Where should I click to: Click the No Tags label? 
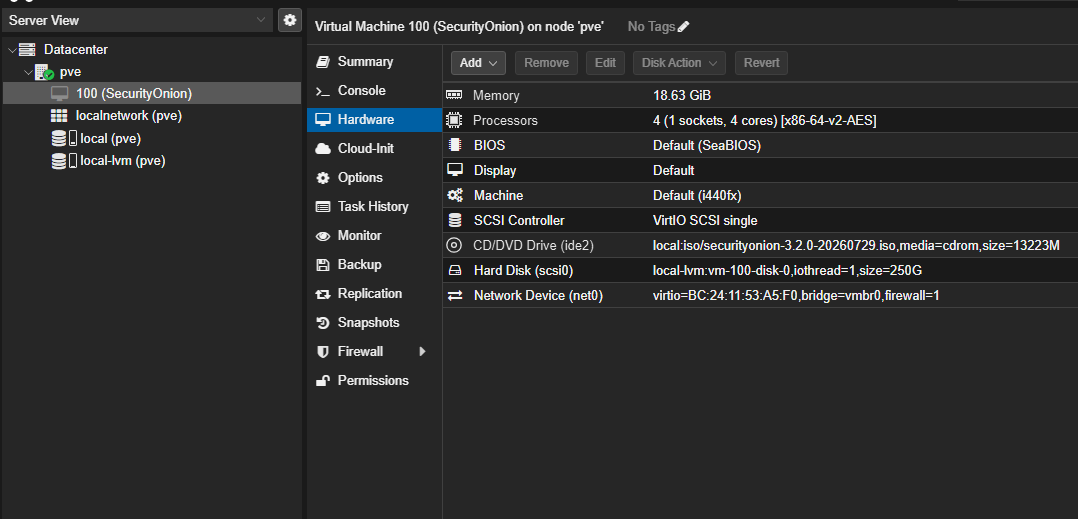pyautogui.click(x=651, y=27)
